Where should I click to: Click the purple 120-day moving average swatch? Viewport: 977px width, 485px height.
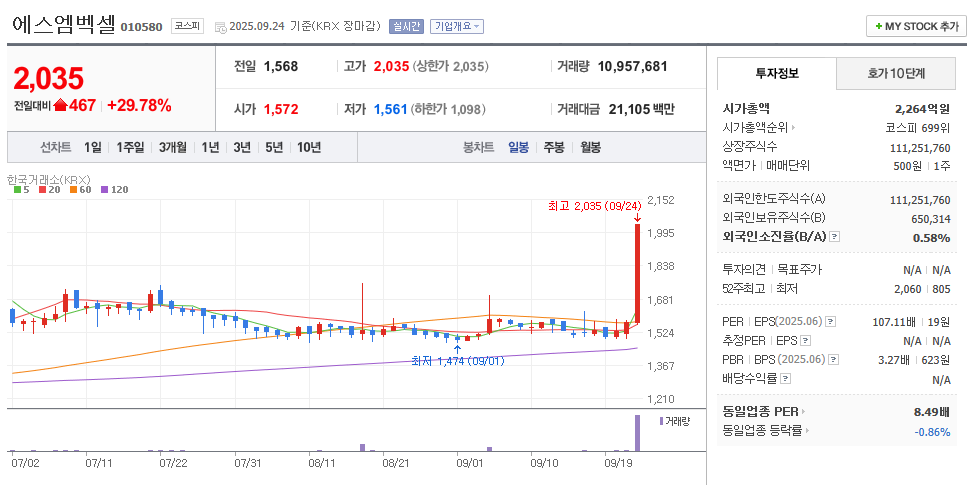point(103,190)
